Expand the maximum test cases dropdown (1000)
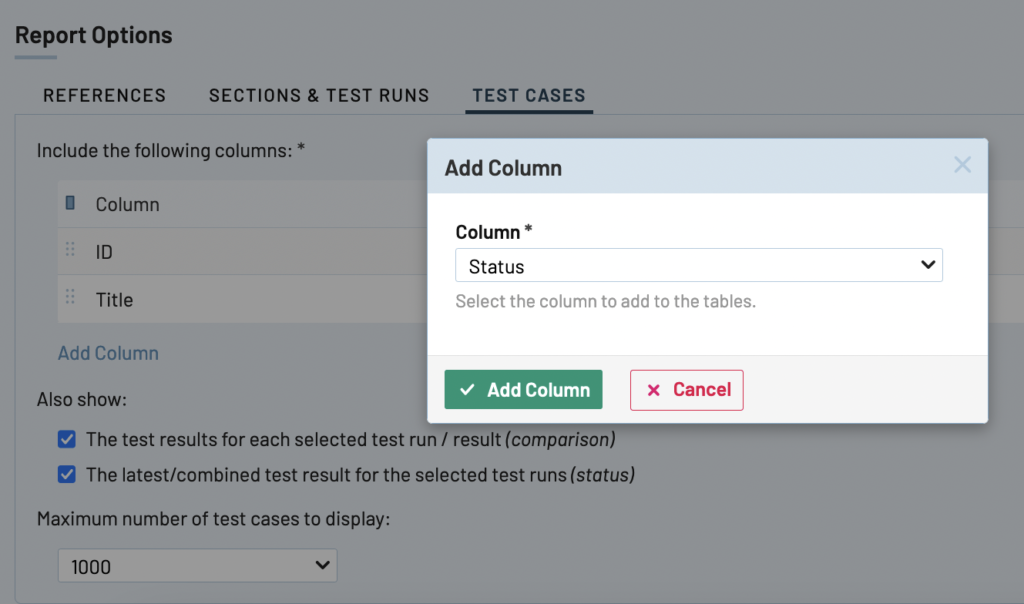 pos(197,566)
